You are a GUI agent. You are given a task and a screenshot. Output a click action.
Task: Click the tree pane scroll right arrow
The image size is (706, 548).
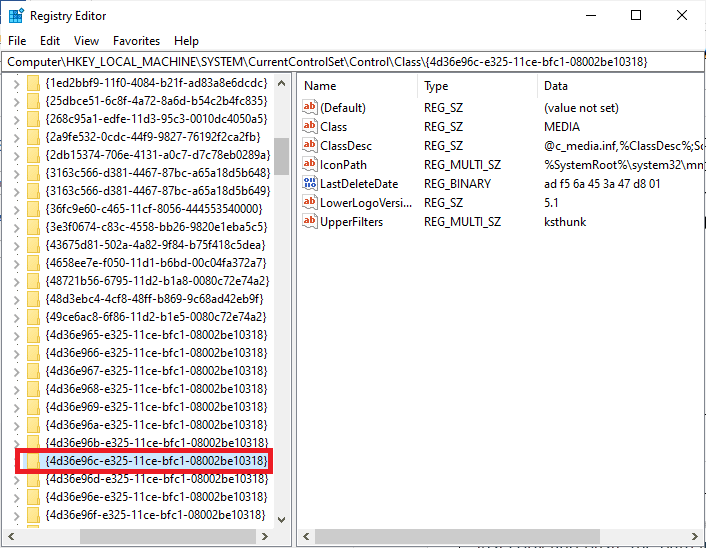click(x=265, y=536)
